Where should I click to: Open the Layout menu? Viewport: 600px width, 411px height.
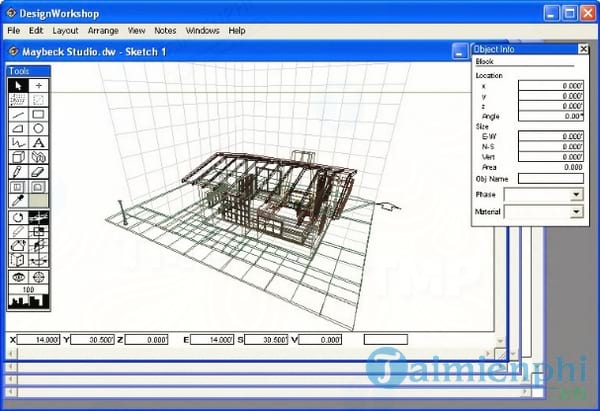[67, 31]
